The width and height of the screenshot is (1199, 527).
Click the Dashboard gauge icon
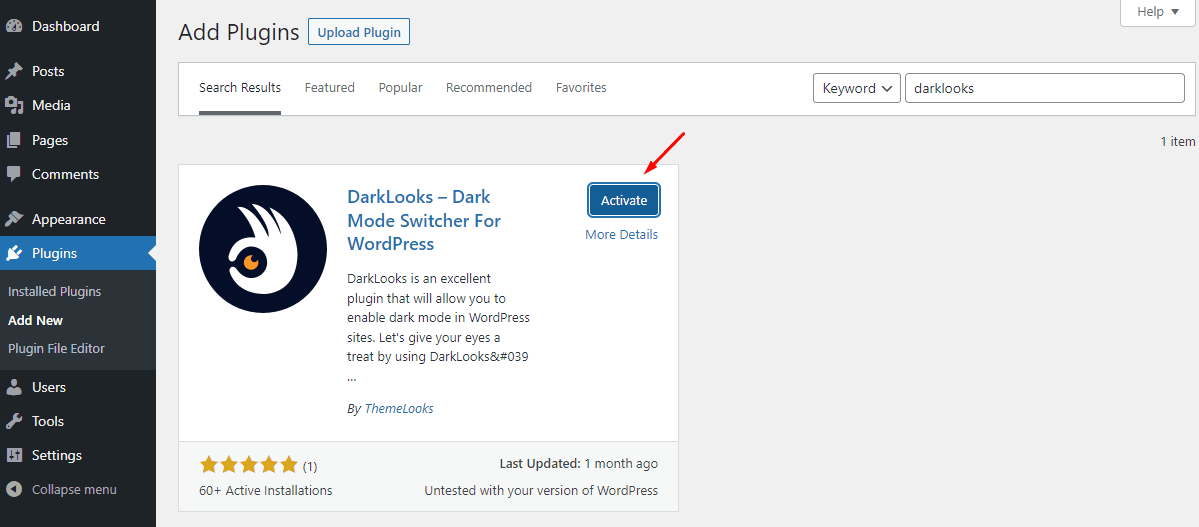[14, 26]
